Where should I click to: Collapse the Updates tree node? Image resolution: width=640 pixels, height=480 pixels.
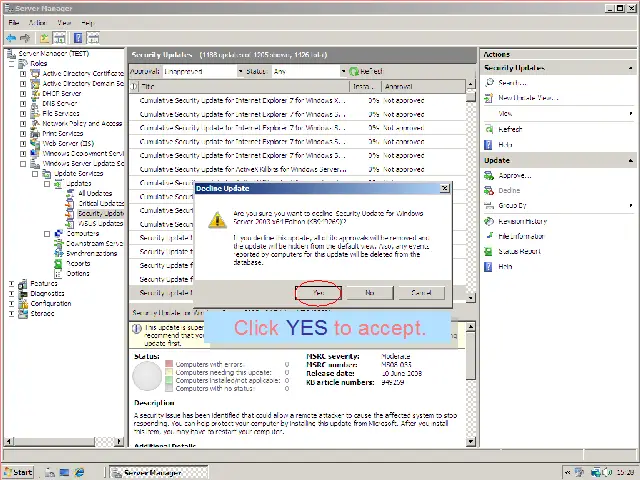[47, 183]
